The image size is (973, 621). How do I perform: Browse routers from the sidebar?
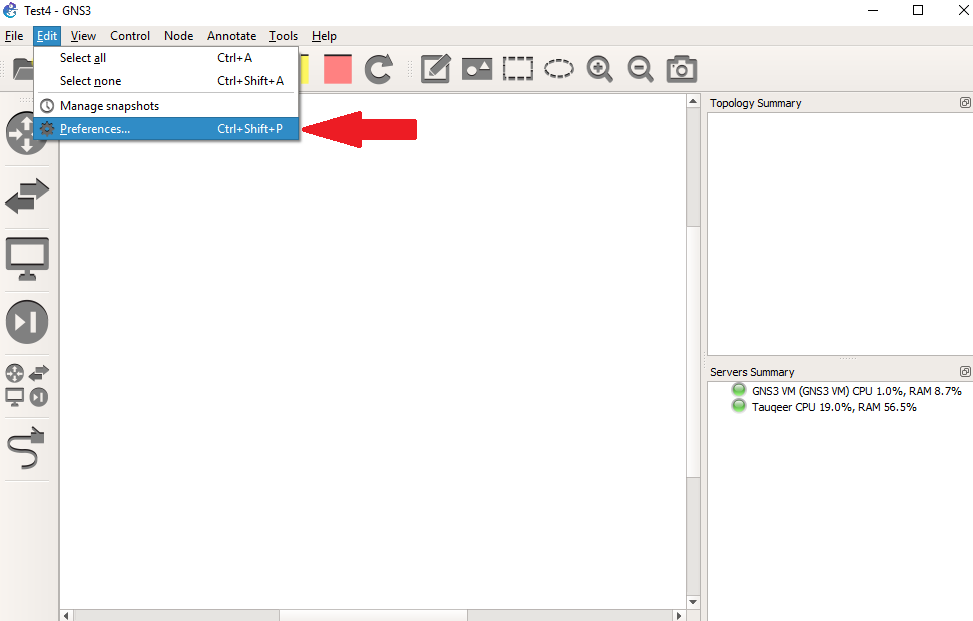(x=25, y=132)
